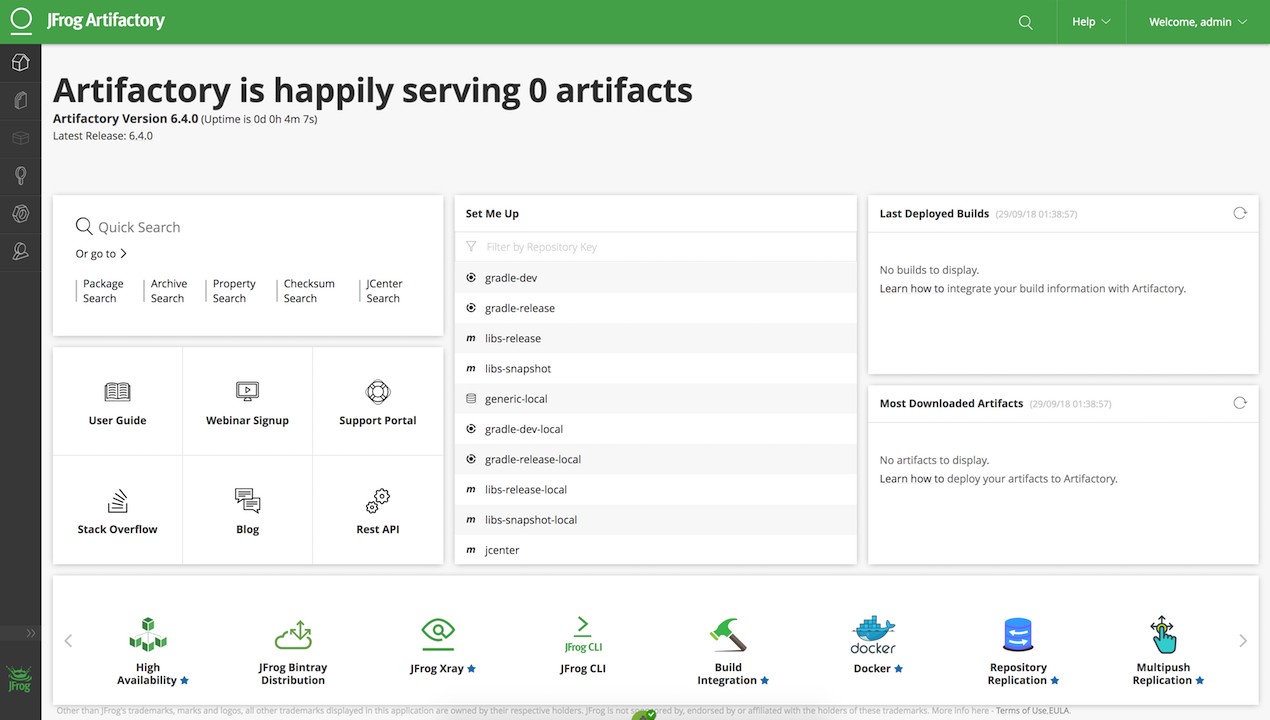Open Docker whale icon

click(873, 635)
